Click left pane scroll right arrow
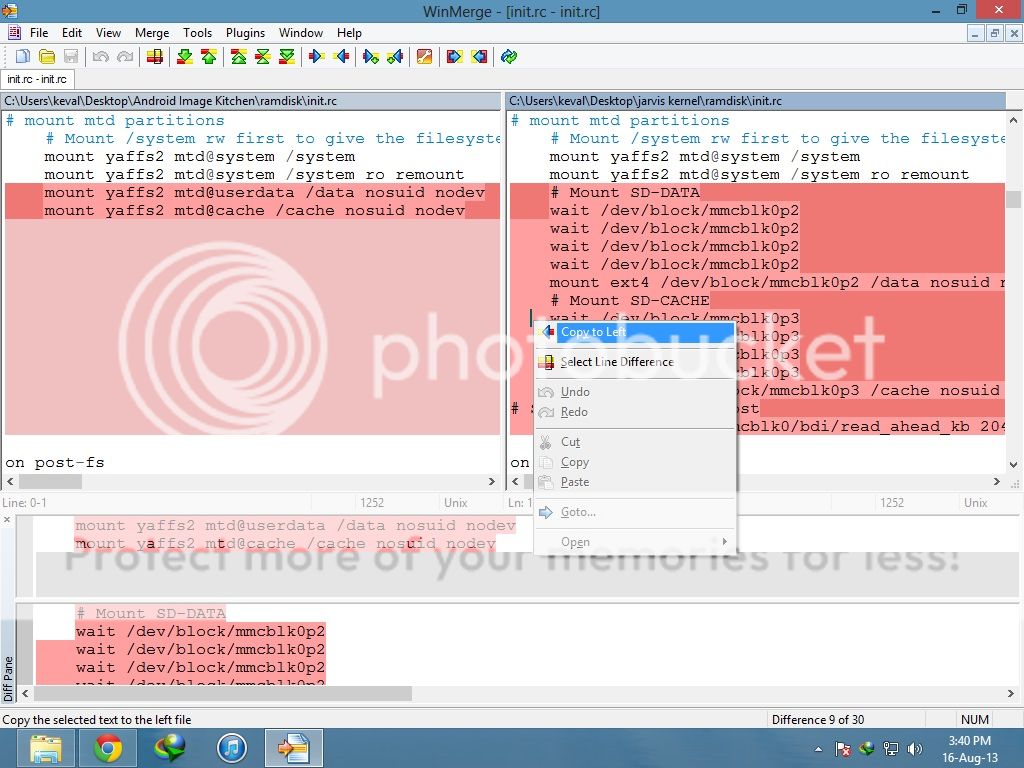This screenshot has width=1024, height=768. pos(492,481)
